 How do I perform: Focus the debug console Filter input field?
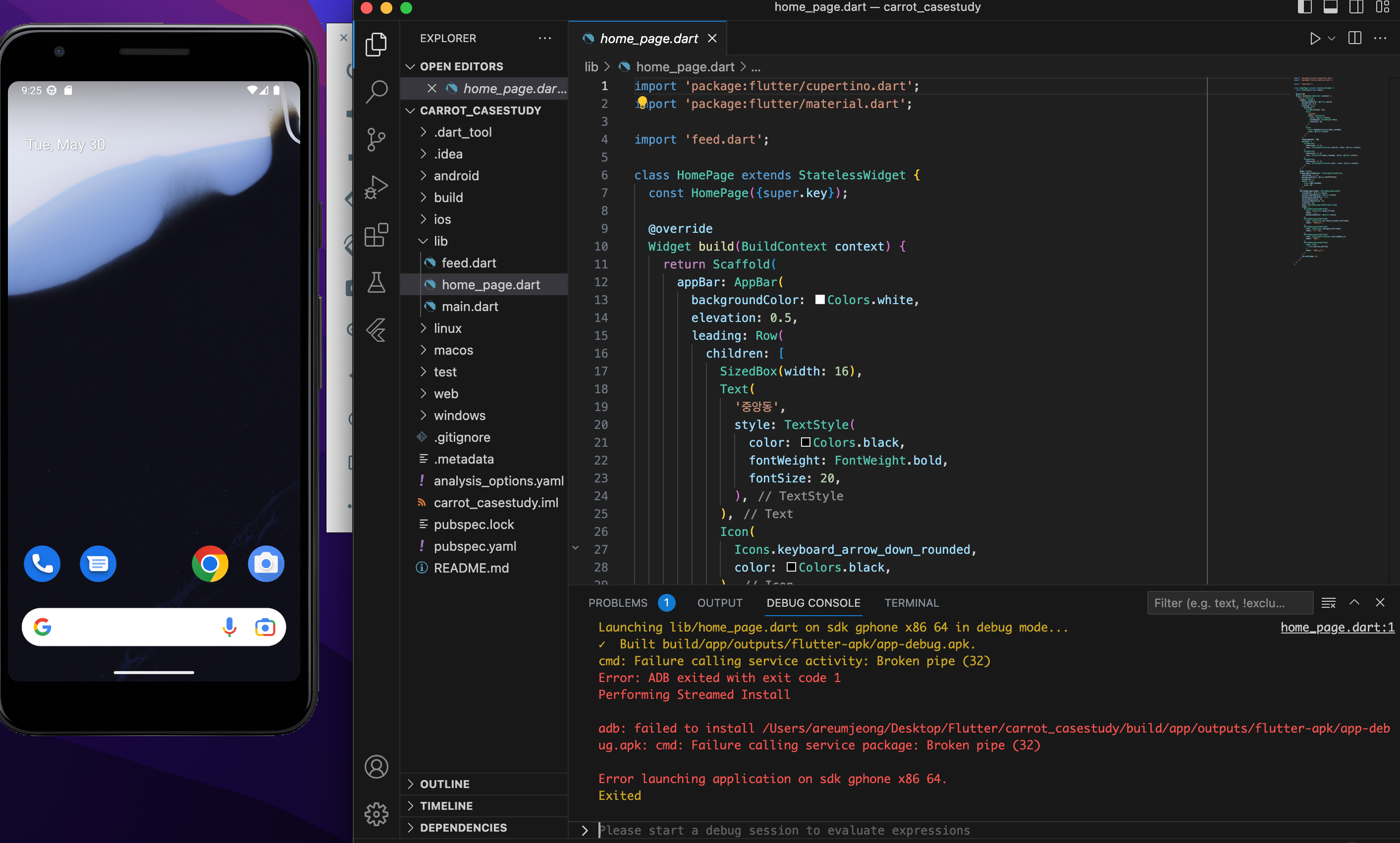tap(1230, 603)
